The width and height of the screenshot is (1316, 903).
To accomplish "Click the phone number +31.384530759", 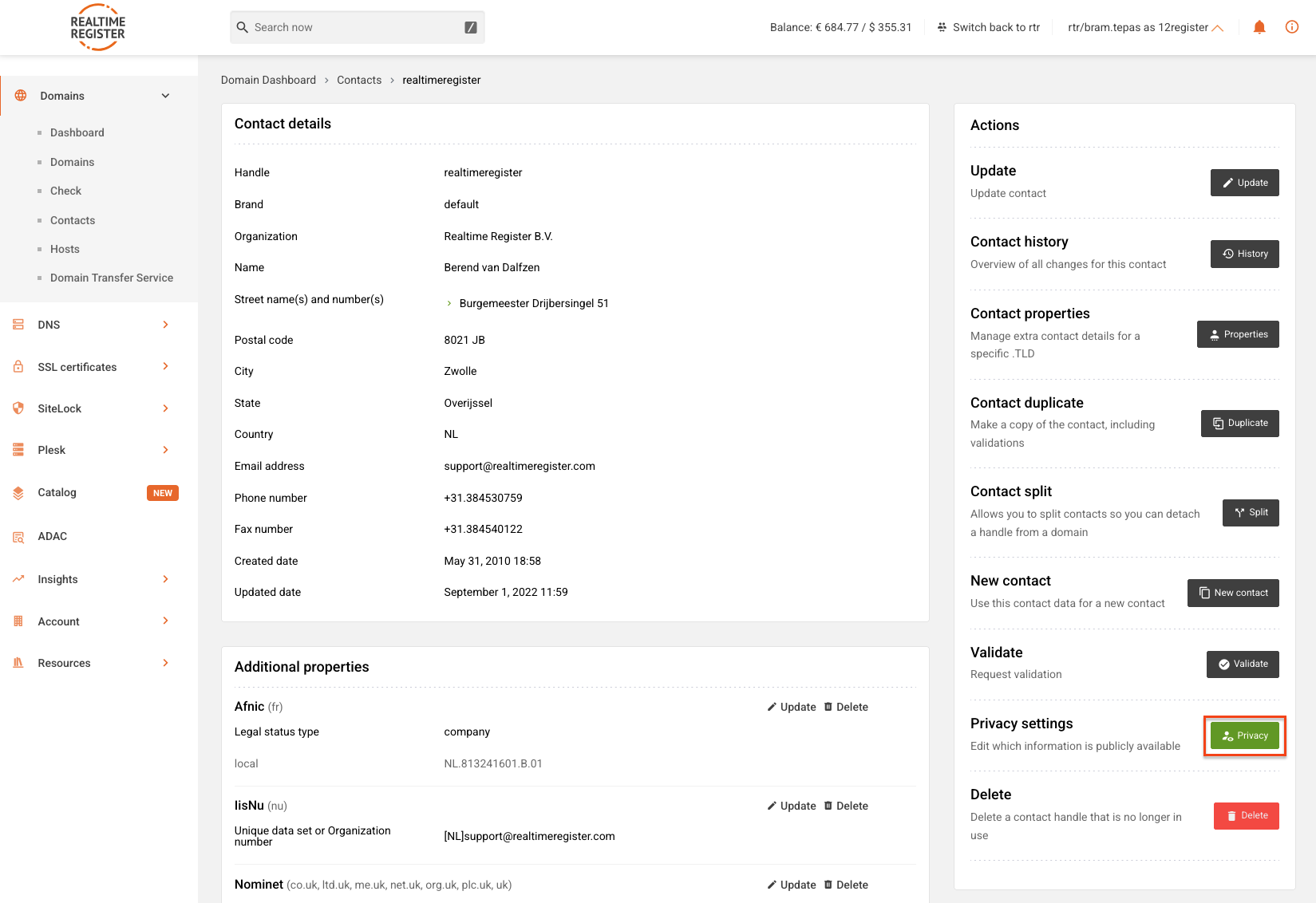I will click(483, 498).
